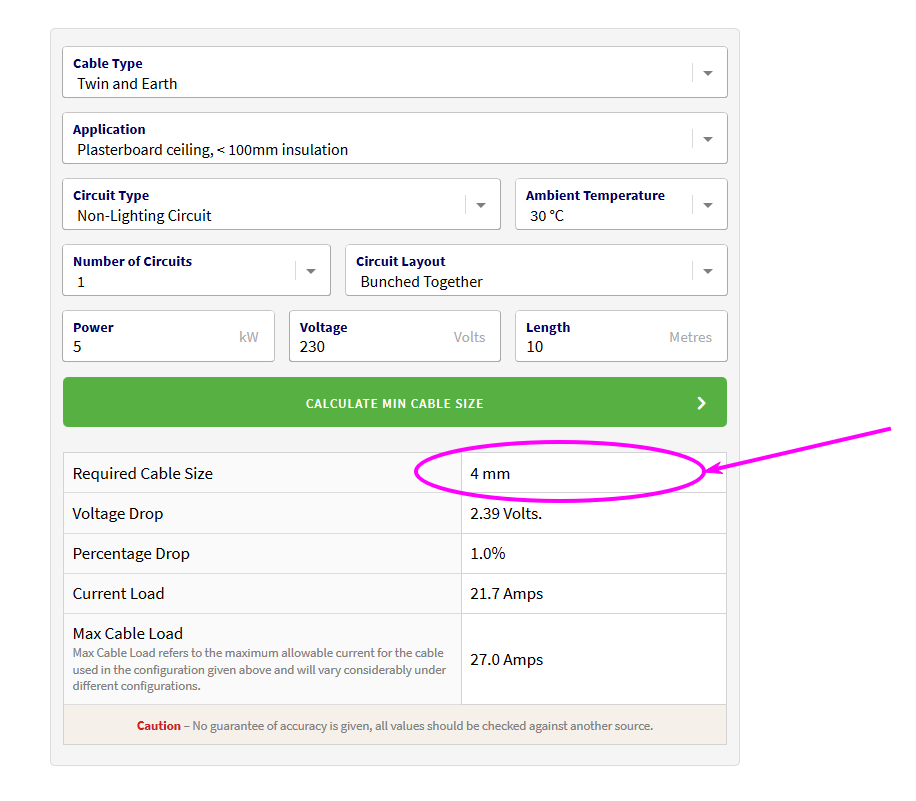Click the Max Cable Load heading
The height and width of the screenshot is (801, 916).
pyautogui.click(x=128, y=633)
